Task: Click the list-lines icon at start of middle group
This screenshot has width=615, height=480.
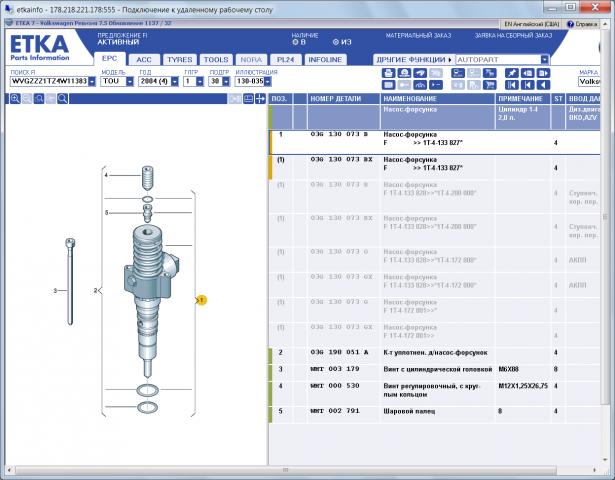Action: coord(458,73)
